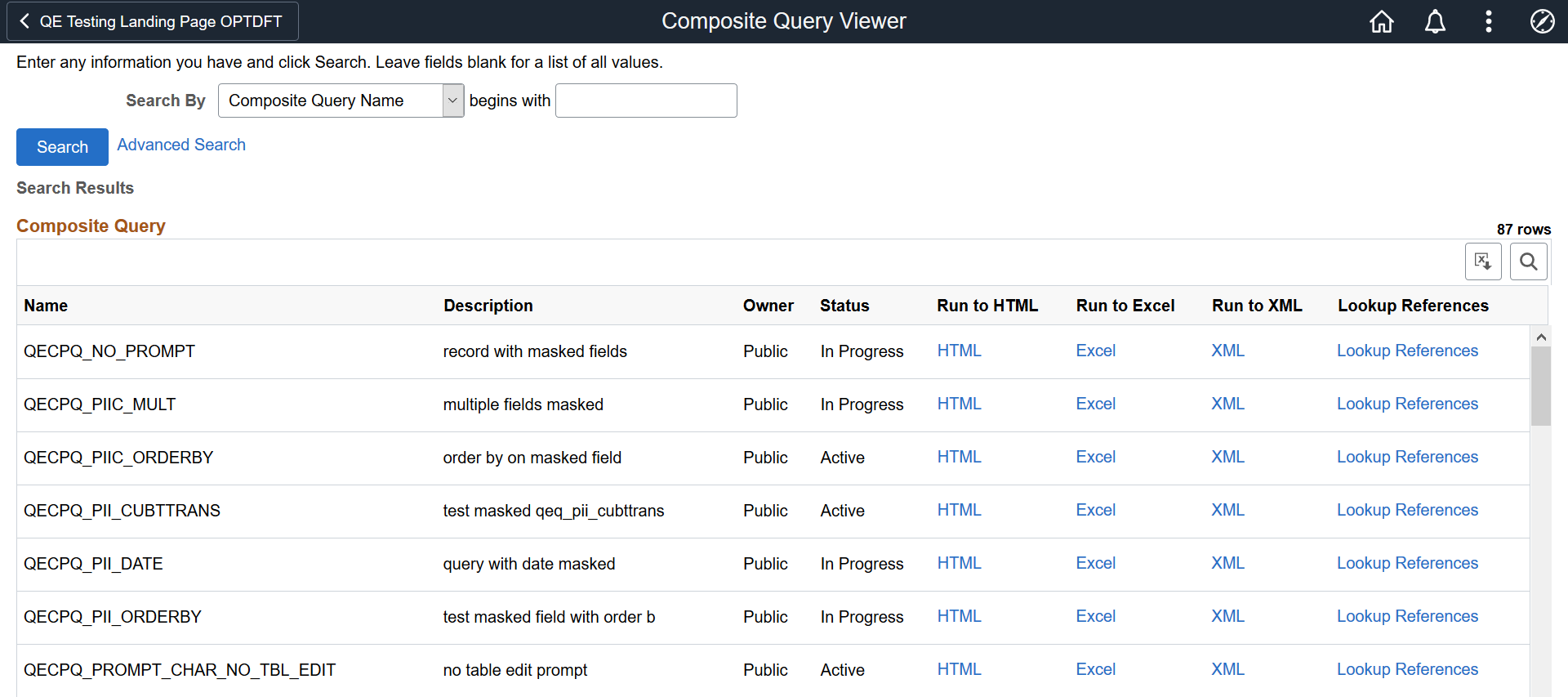The height and width of the screenshot is (697, 1568).
Task: Click the Composite Query grid title
Action: click(91, 226)
